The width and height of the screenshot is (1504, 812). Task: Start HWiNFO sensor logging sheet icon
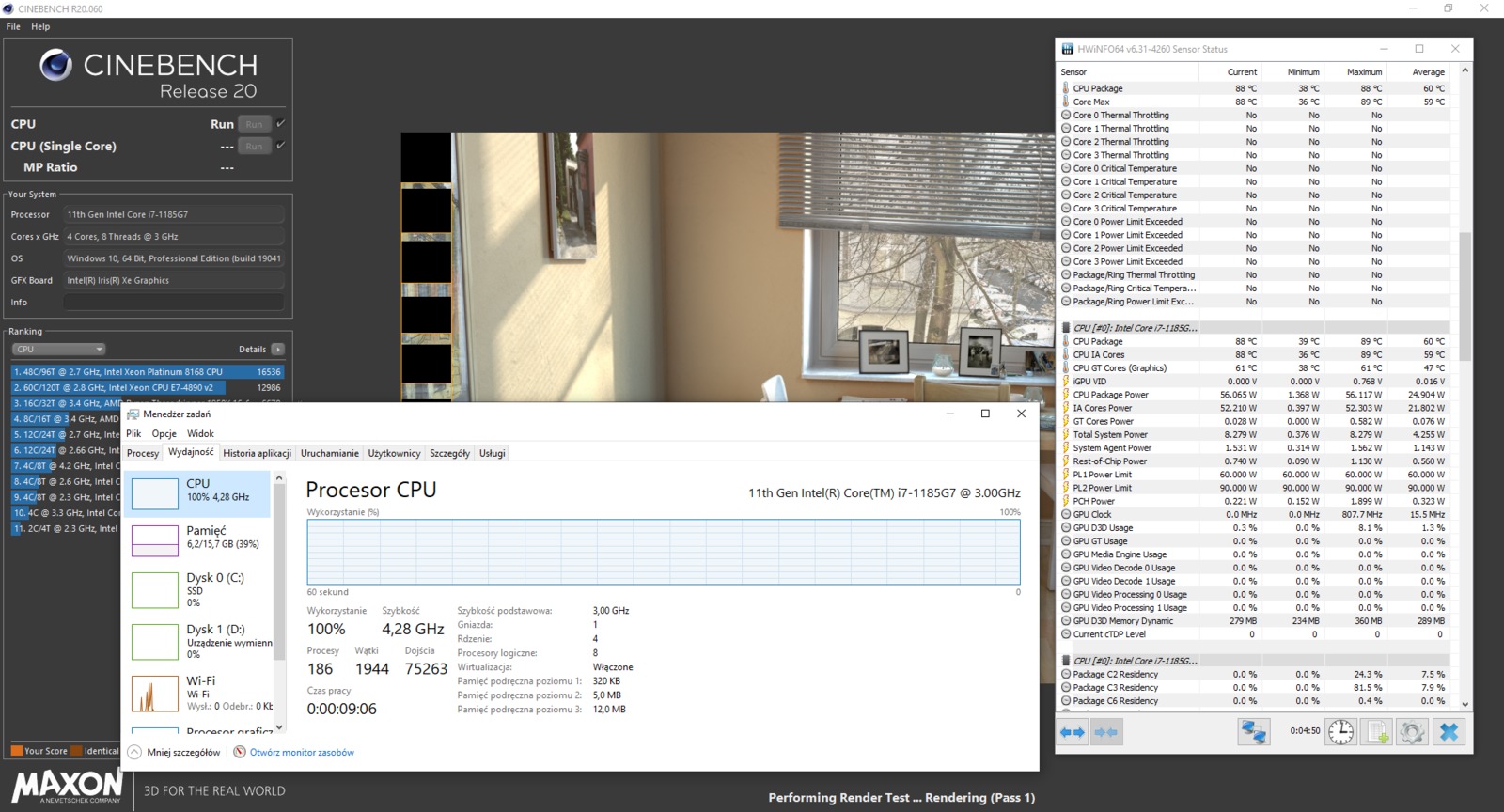(1377, 731)
